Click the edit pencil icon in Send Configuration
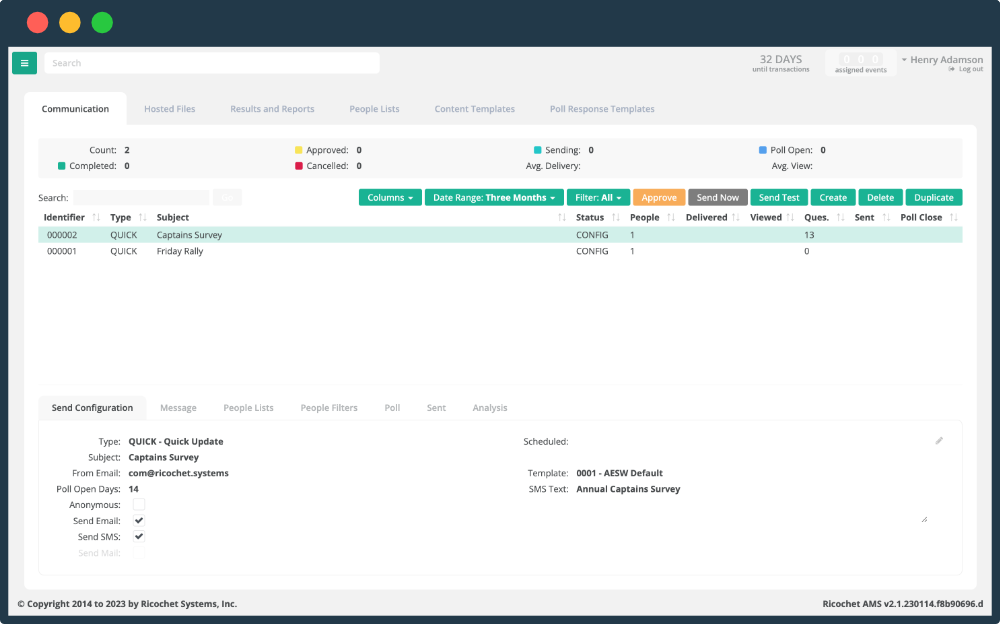The image size is (1000, 624). pos(939,441)
